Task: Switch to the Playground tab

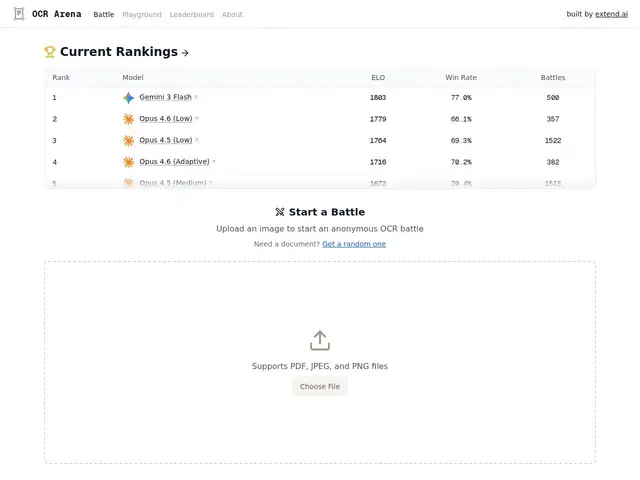Action: coord(142,14)
